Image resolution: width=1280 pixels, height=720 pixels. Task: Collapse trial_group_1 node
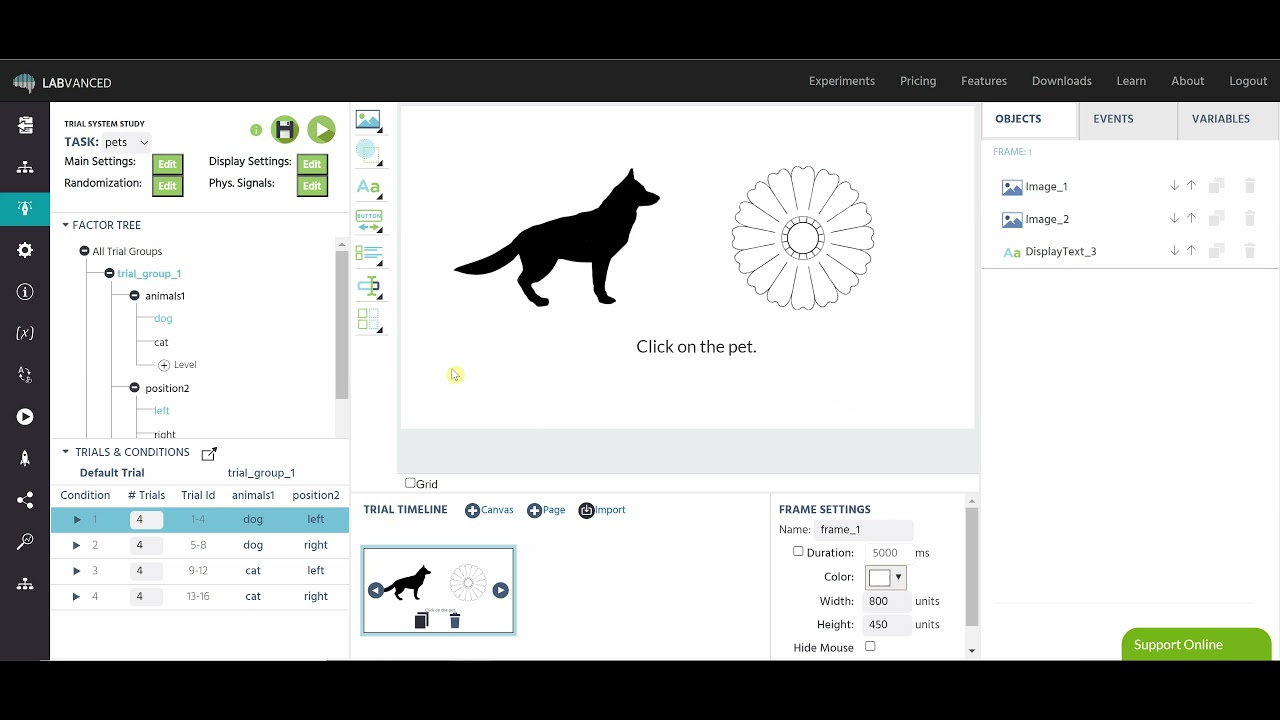coord(109,273)
